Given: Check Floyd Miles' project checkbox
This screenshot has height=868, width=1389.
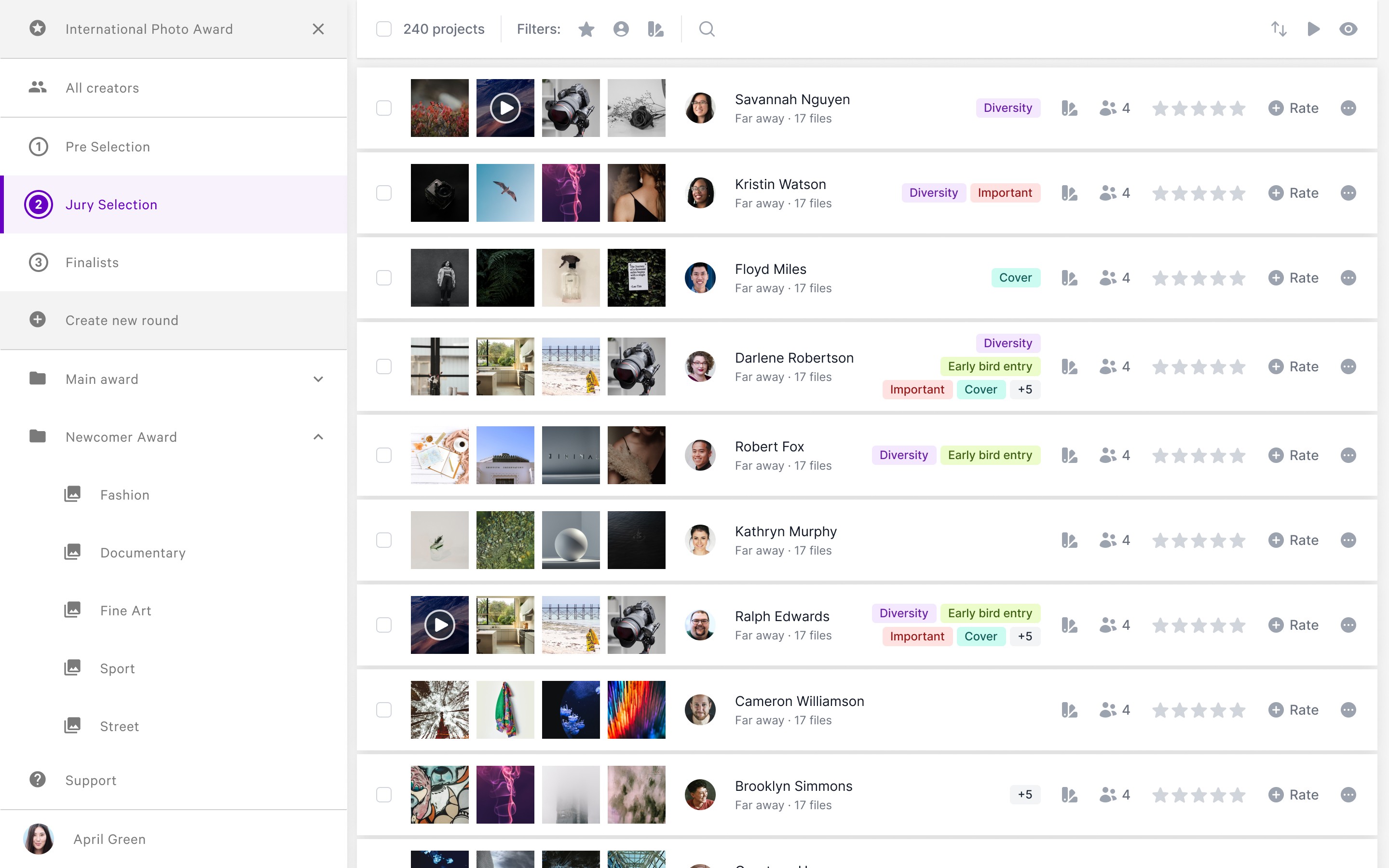Looking at the screenshot, I should [x=384, y=277].
